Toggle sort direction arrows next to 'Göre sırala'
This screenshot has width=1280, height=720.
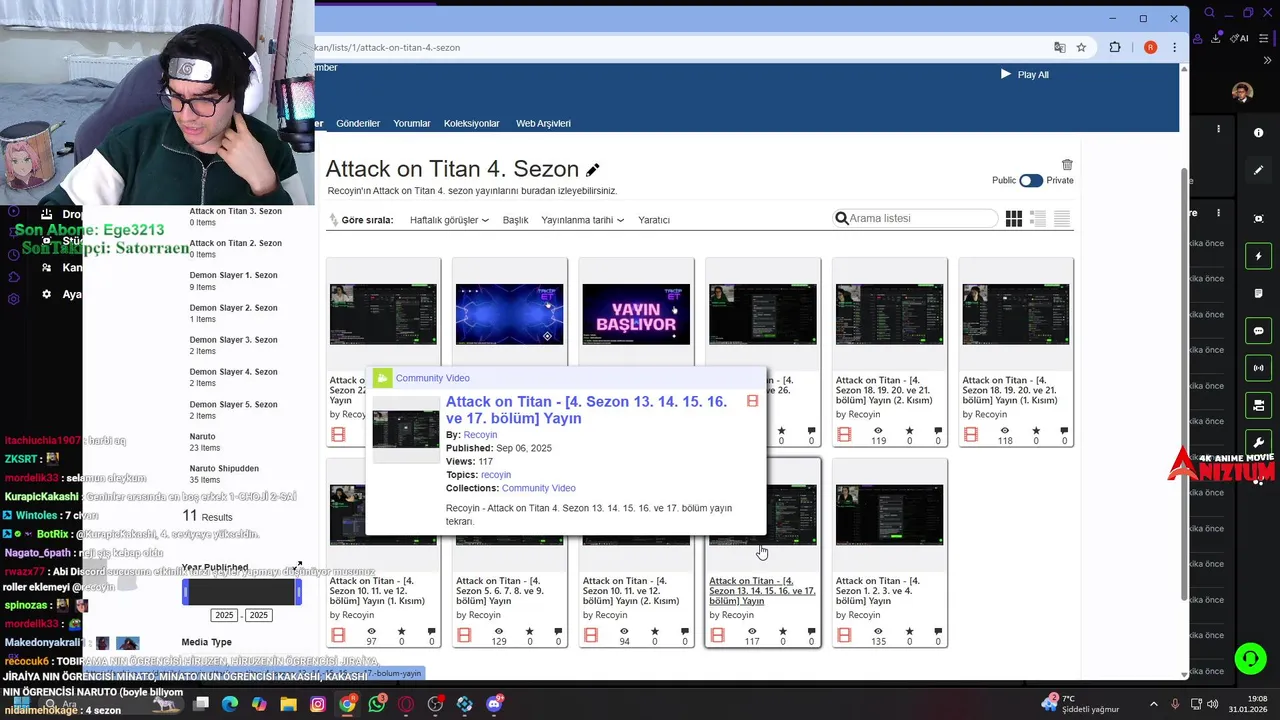coord(333,219)
